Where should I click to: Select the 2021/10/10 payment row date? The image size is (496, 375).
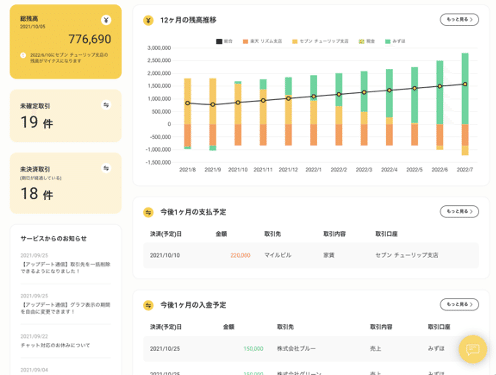pos(165,255)
